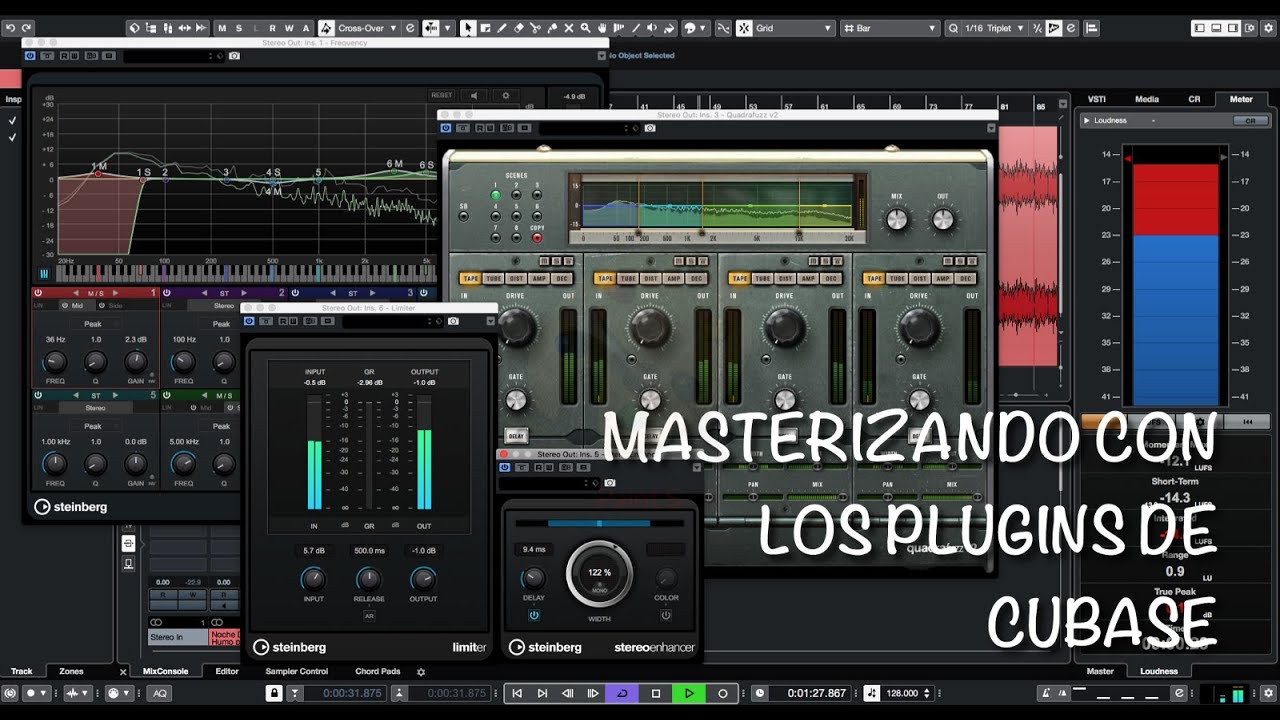
Task: Open the Bar grid type dropdown
Action: pos(891,28)
